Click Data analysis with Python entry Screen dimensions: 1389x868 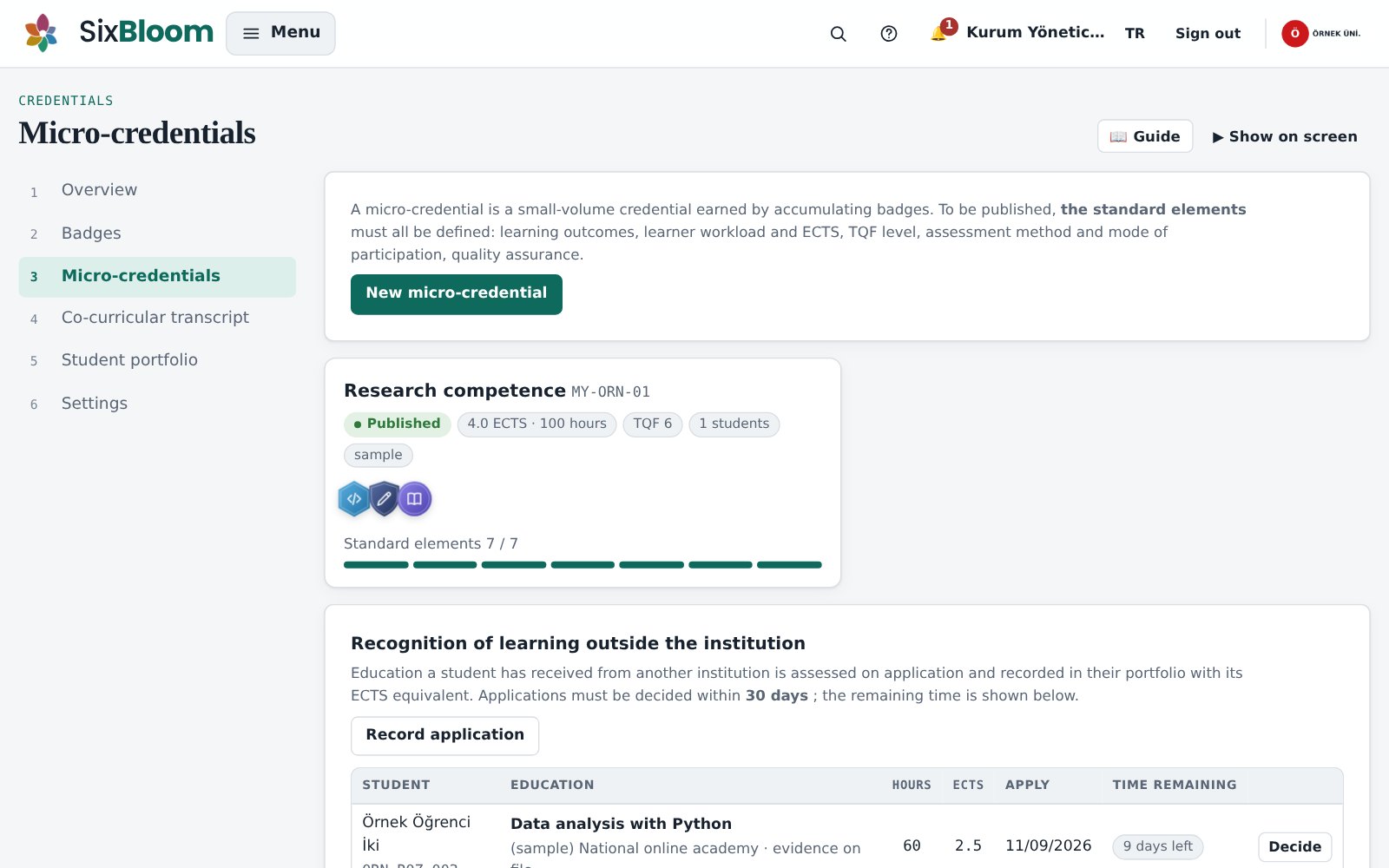point(621,824)
